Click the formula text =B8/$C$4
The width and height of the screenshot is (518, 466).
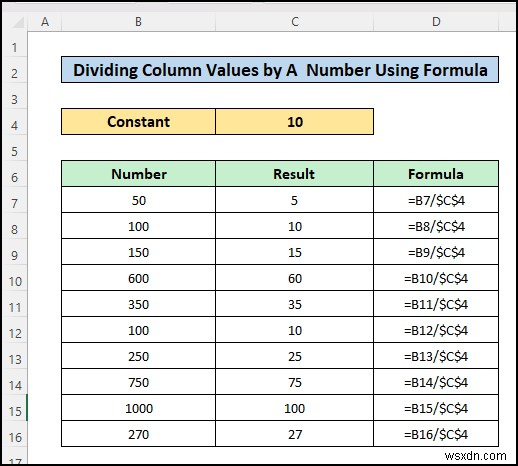[436, 226]
